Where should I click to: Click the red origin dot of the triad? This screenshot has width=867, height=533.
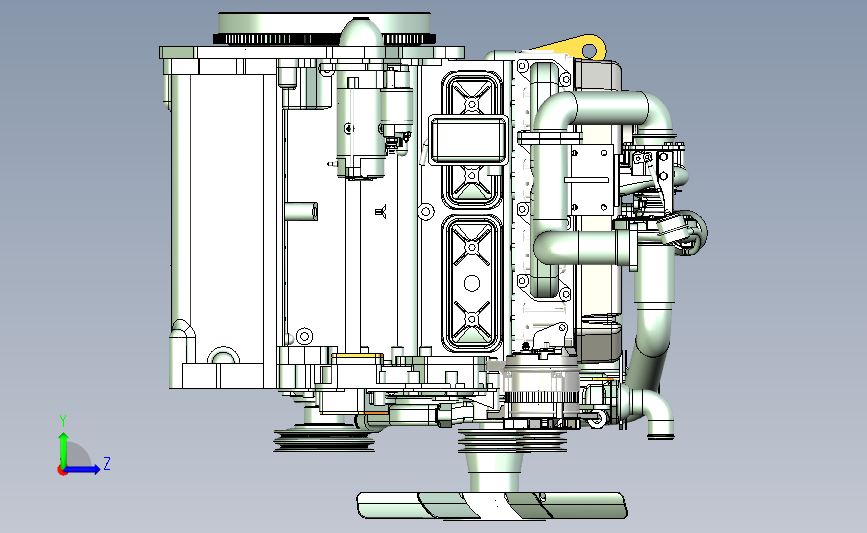tap(62, 471)
